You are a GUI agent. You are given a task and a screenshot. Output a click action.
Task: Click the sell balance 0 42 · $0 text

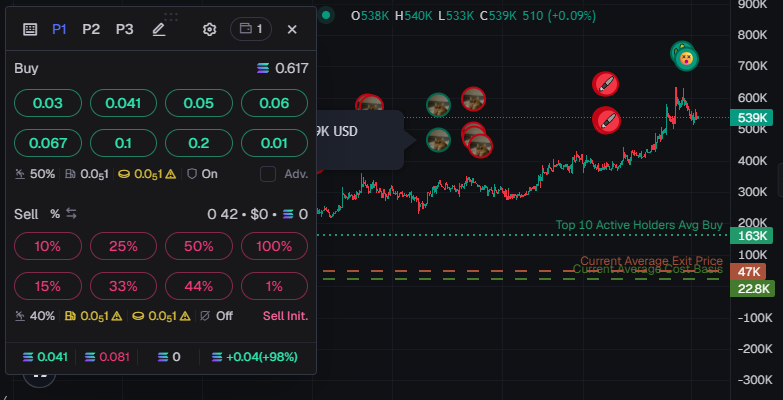click(x=258, y=214)
